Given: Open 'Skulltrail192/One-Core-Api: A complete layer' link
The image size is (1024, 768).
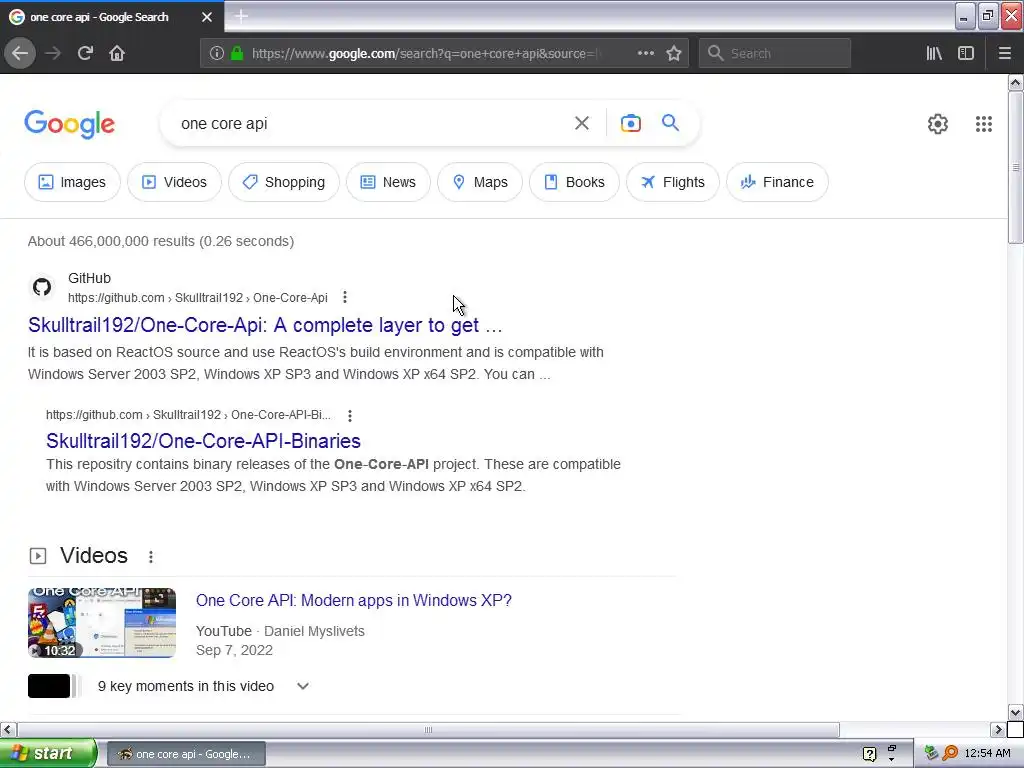Looking at the screenshot, I should [x=265, y=325].
